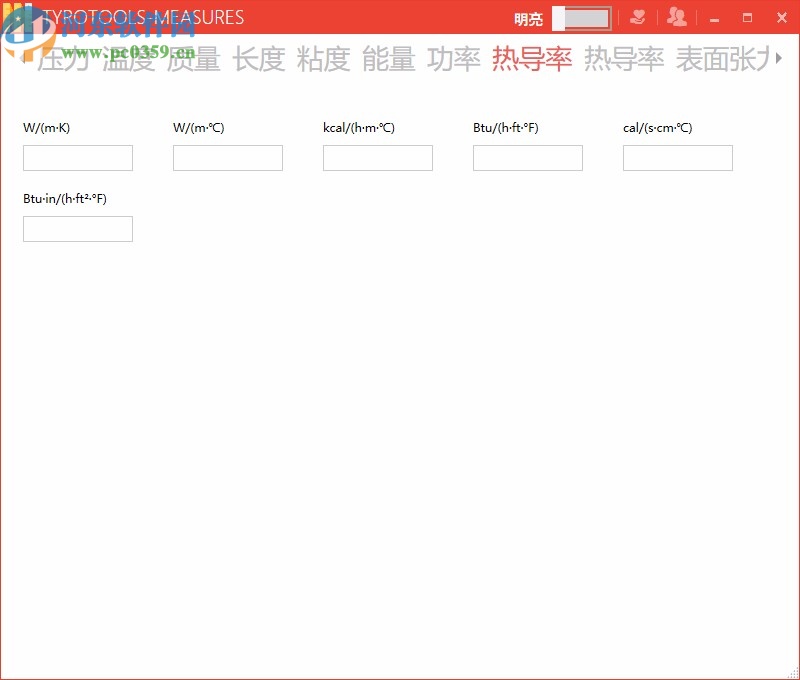Open the 表面张力 tab
800x680 pixels.
point(722,60)
